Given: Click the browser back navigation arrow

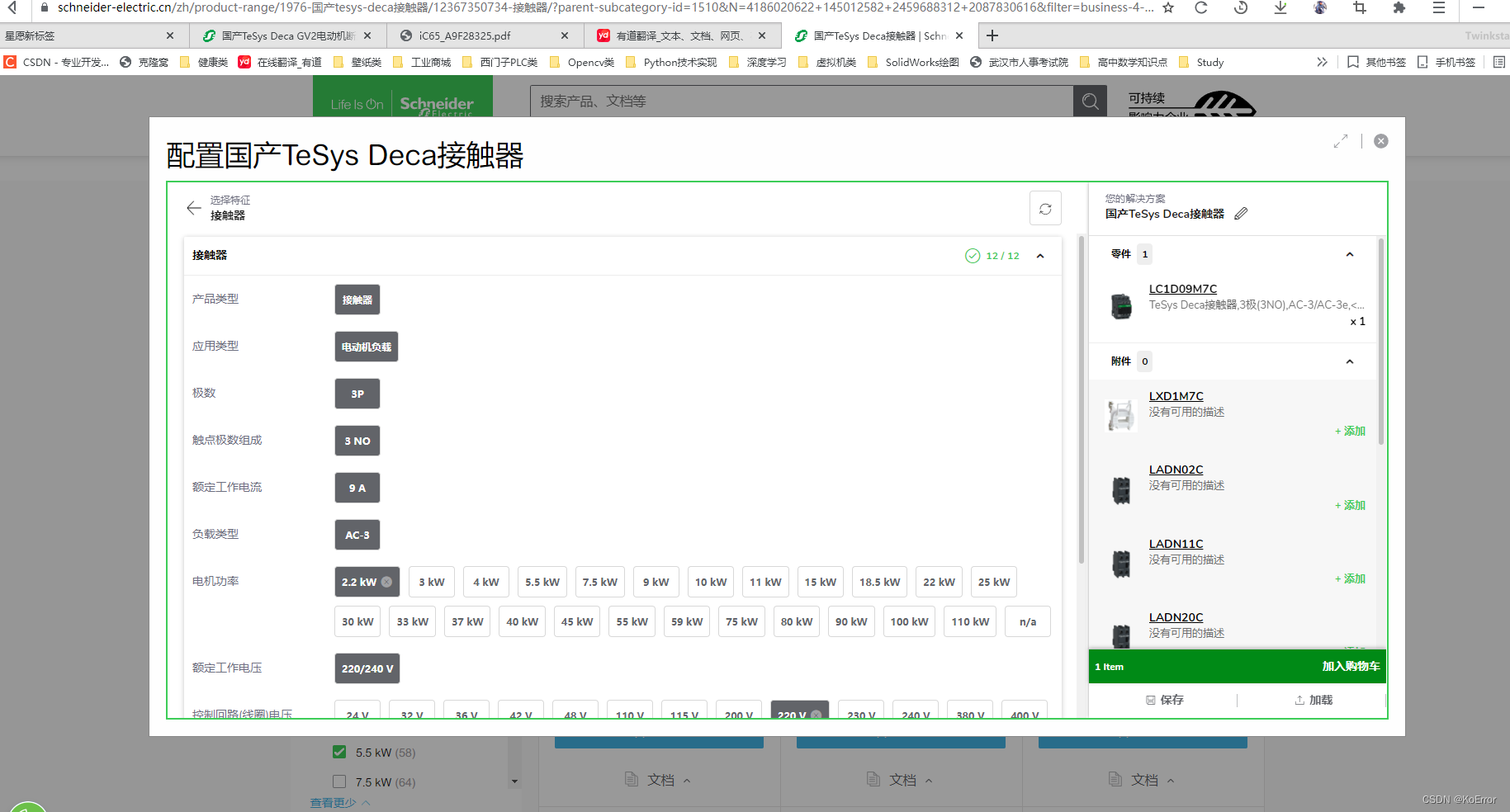Looking at the screenshot, I should click(x=12, y=7).
